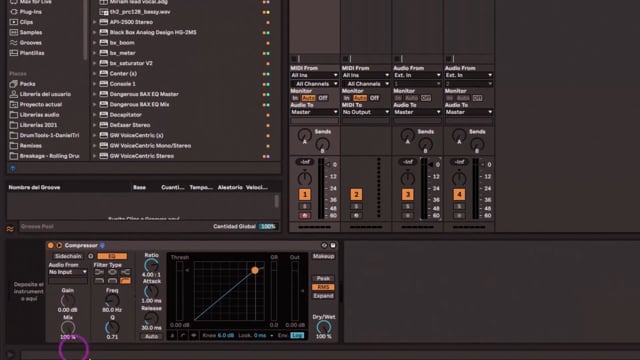The height and width of the screenshot is (360, 640).
Task: Set track 1 Monitor to In
Action: 295,98
